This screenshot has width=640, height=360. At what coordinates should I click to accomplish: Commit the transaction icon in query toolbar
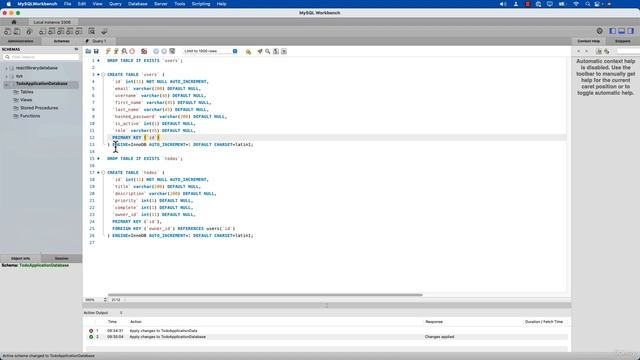(156, 51)
